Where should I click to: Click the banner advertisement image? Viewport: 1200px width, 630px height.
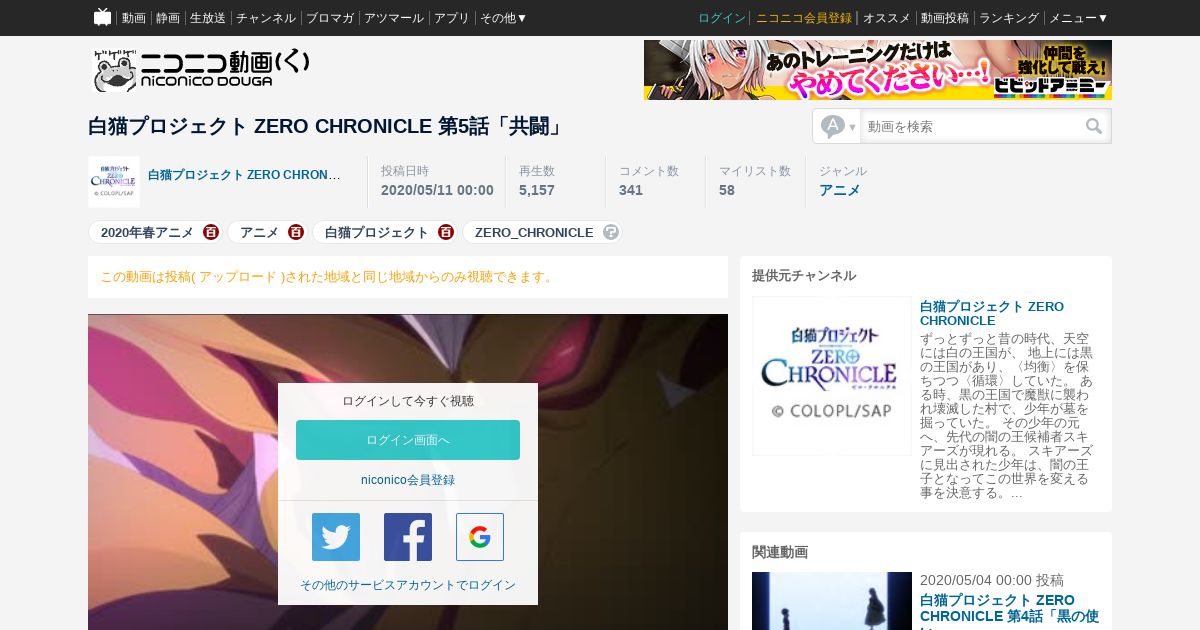point(878,70)
